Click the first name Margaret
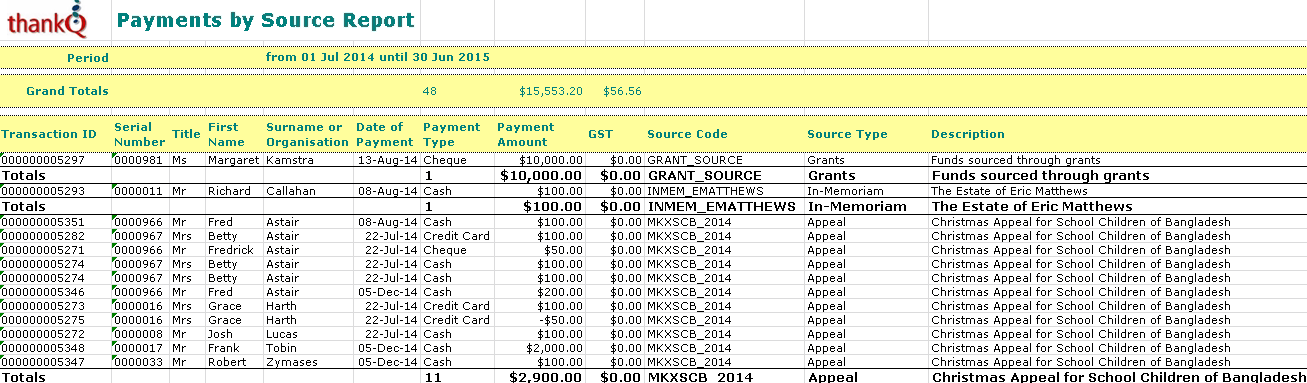Image resolution: width=1307 pixels, height=383 pixels. pos(232,160)
